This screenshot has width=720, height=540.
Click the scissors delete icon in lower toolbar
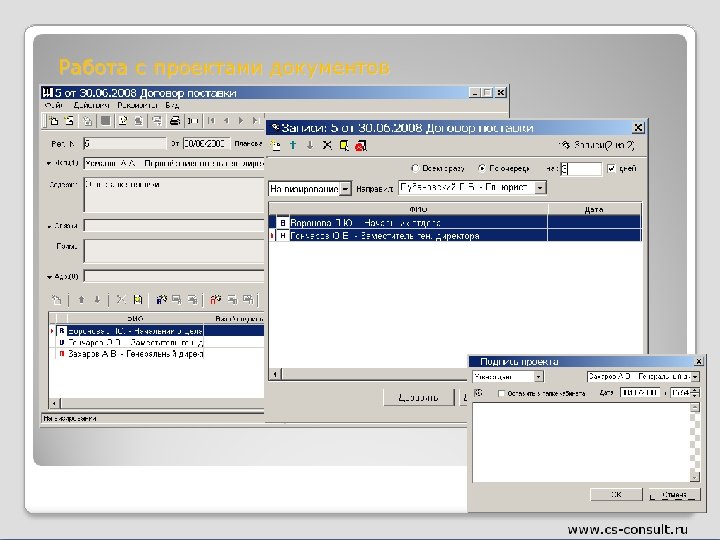121,300
